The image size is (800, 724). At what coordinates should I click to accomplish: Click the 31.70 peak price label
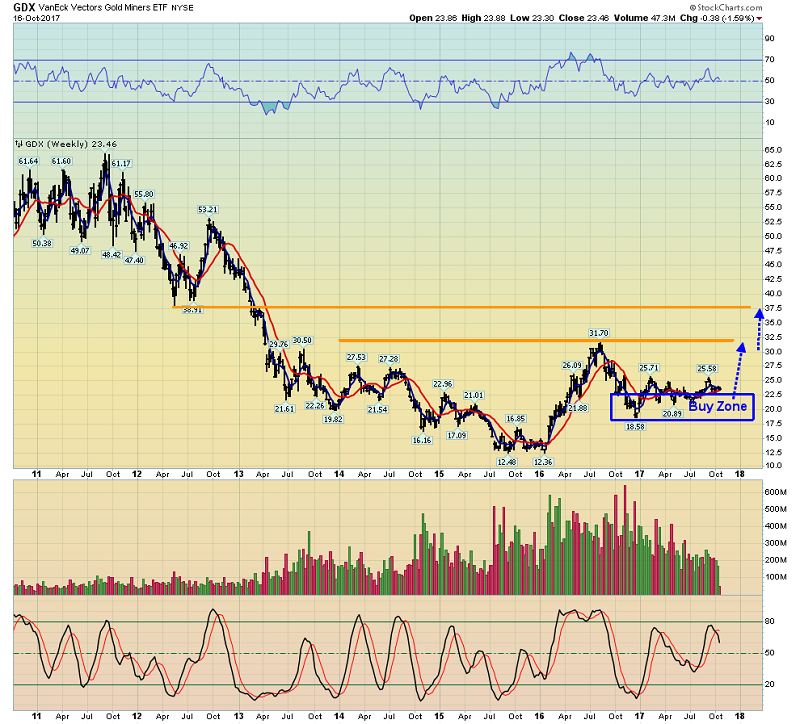click(x=599, y=332)
